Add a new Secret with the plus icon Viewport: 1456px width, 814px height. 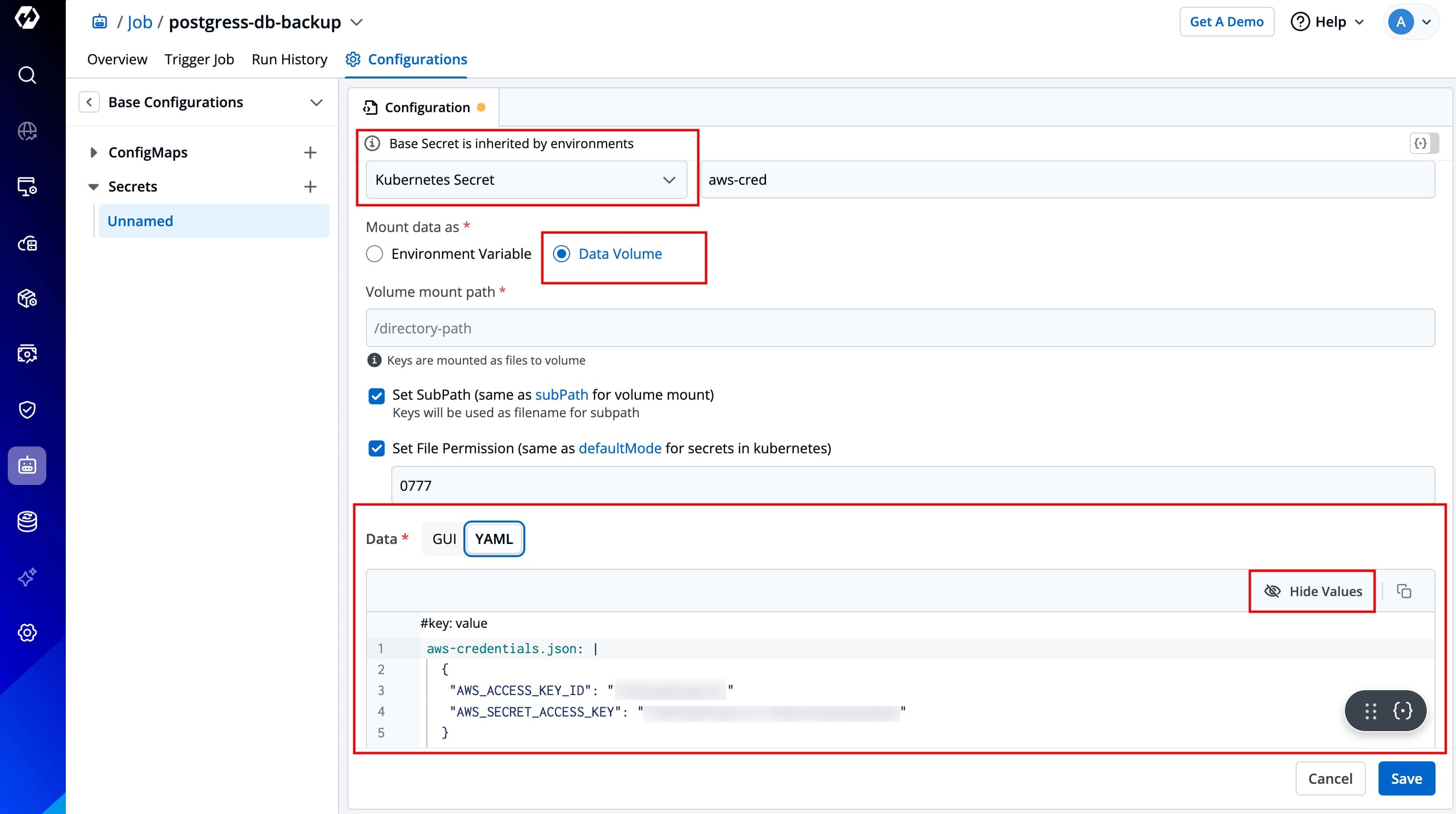310,187
